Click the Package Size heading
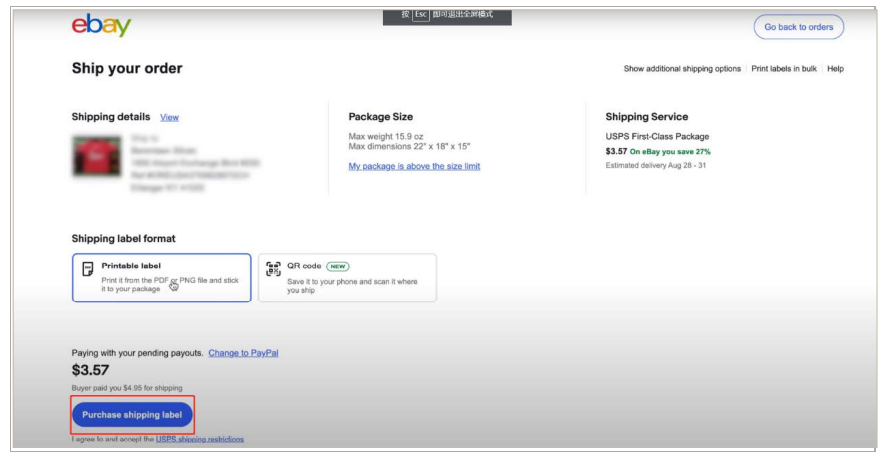Screen dimensions: 894x463 tap(381, 117)
